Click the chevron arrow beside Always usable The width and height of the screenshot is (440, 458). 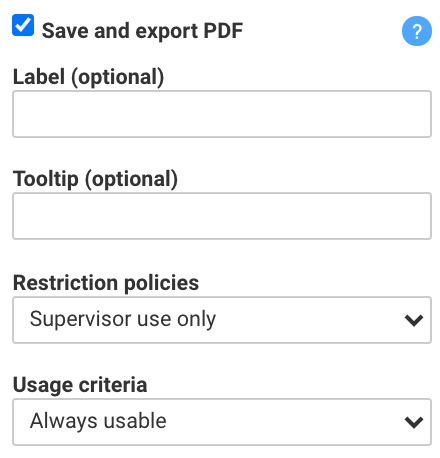pos(414,422)
